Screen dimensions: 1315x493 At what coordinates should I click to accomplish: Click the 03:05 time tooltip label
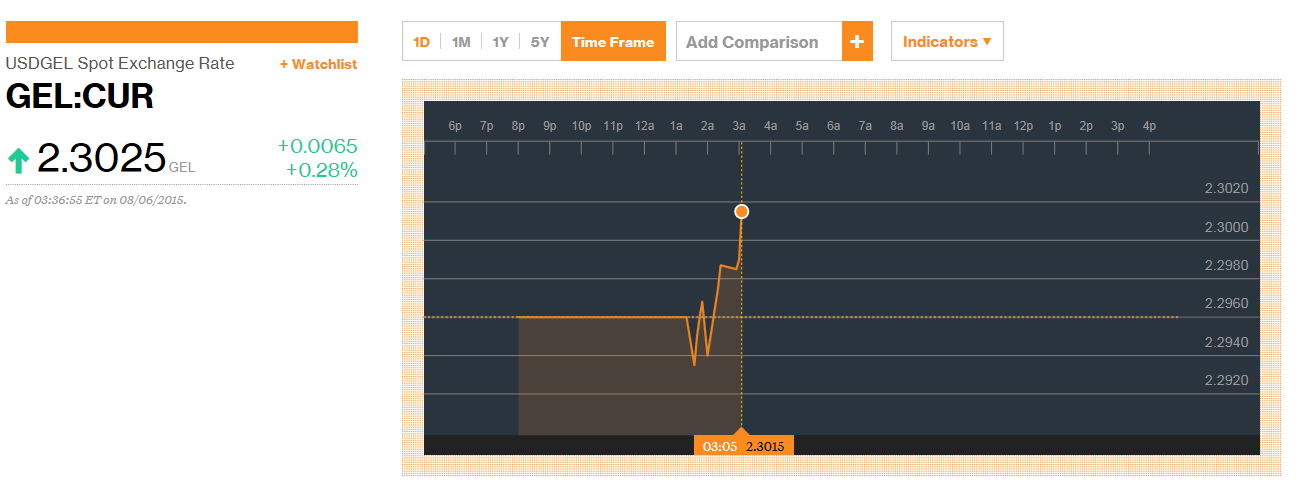click(719, 446)
